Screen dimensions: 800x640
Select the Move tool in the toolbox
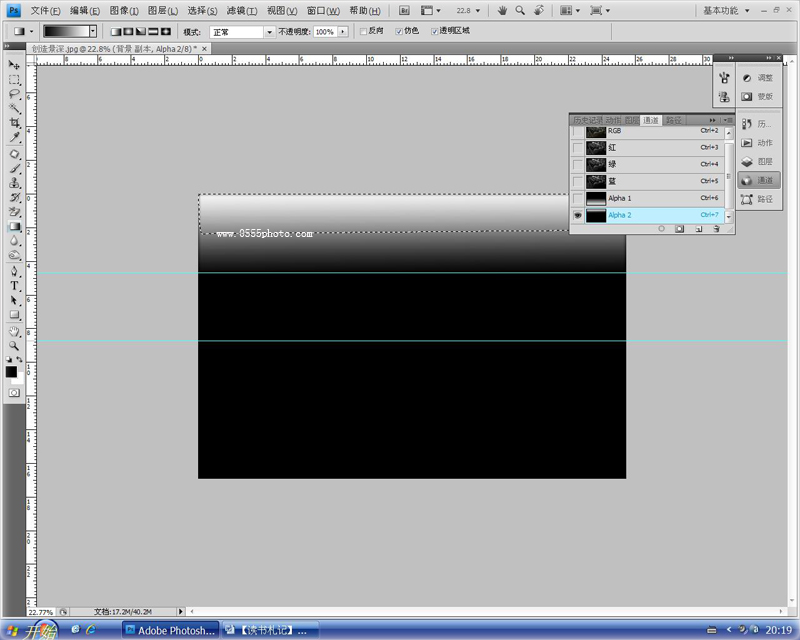[15, 65]
